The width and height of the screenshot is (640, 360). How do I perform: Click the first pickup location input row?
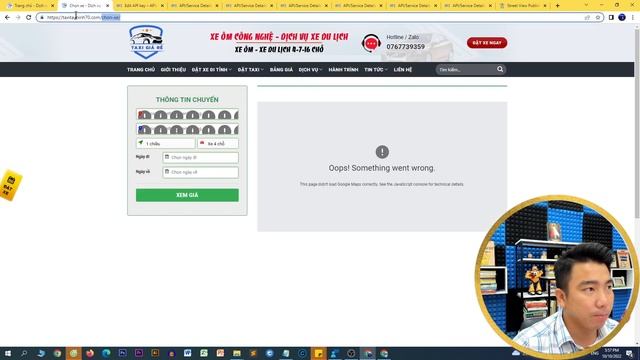pos(187,115)
